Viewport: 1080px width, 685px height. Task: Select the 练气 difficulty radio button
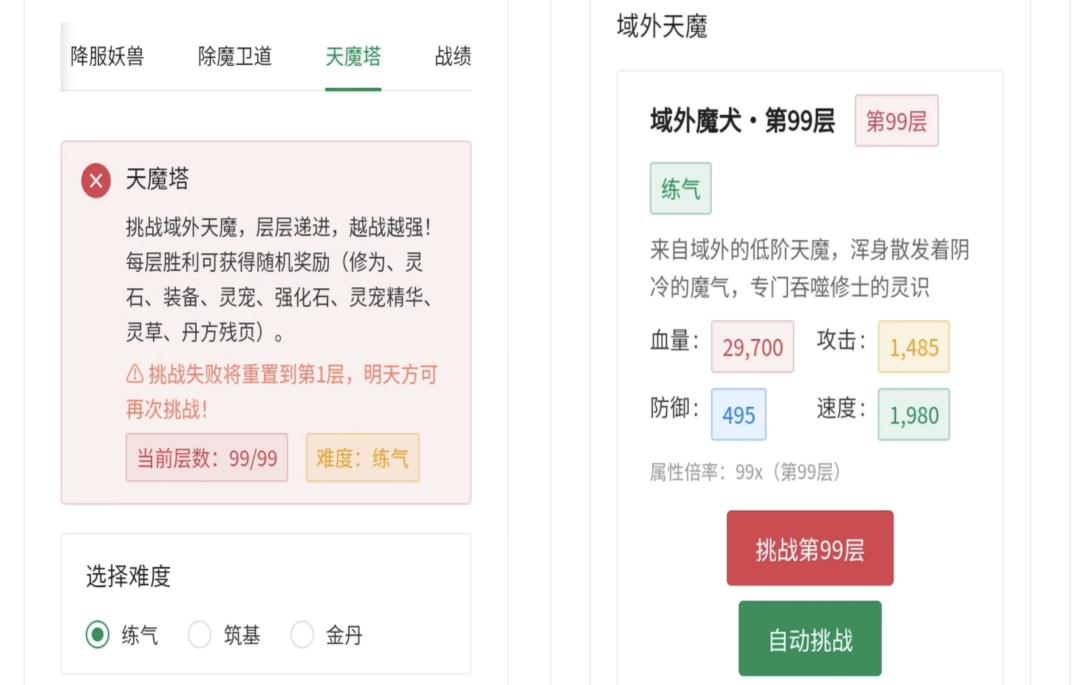coord(97,635)
